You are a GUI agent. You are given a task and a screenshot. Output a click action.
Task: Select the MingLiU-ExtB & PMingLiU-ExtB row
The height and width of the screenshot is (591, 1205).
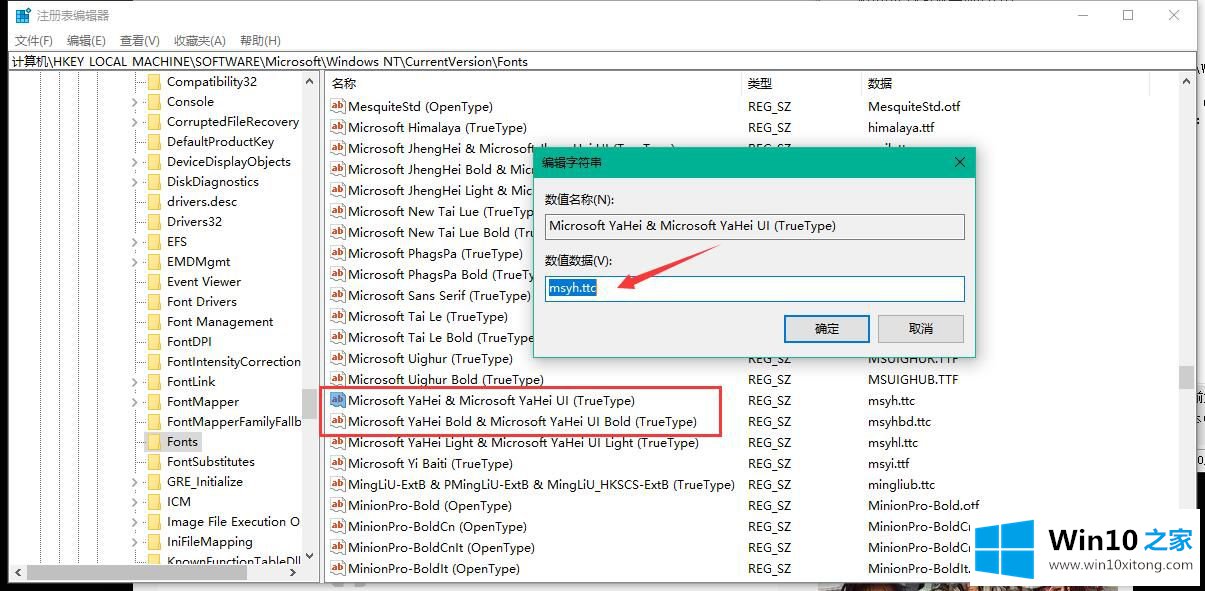541,485
